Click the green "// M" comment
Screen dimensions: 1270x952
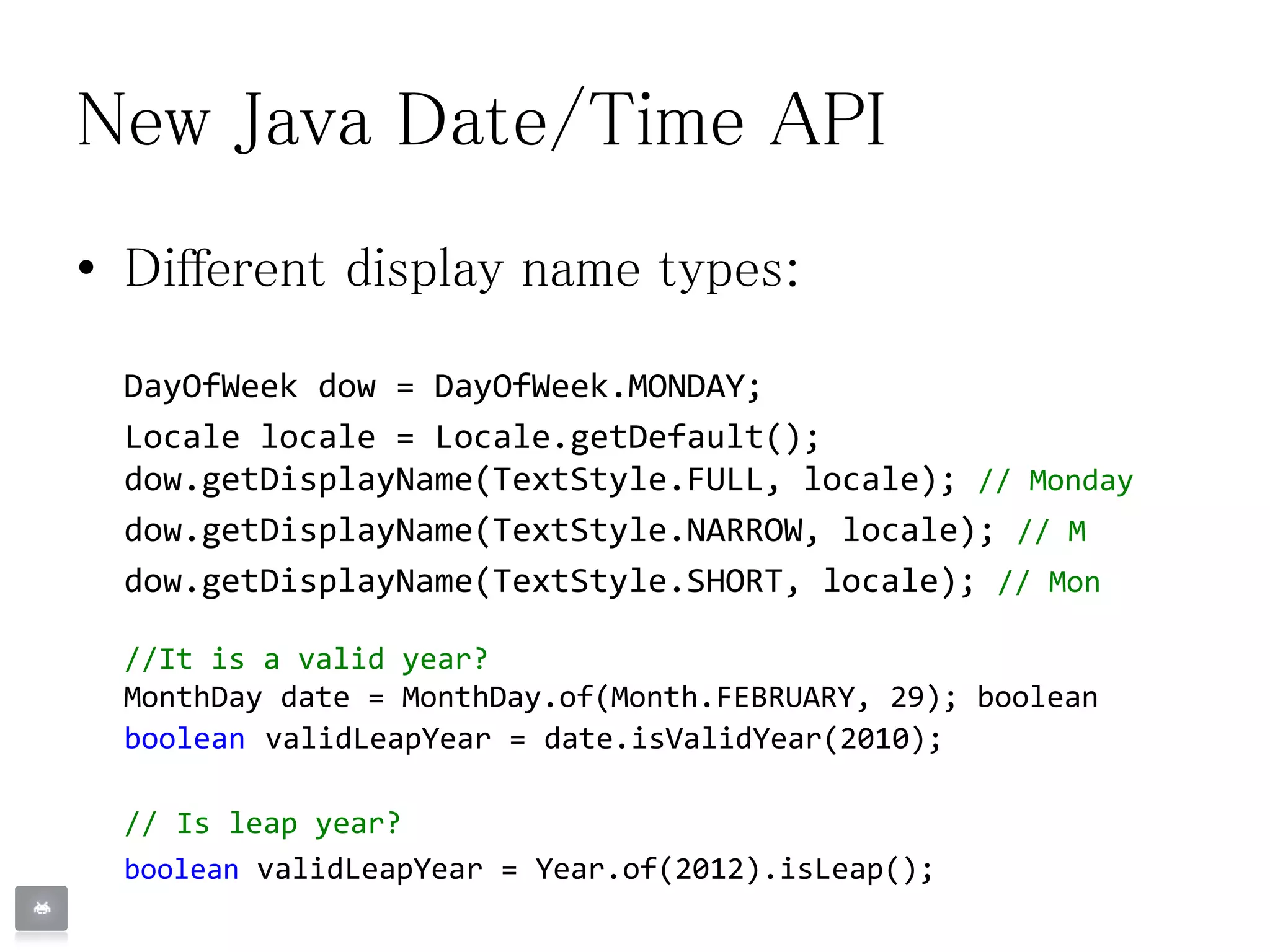point(1052,532)
